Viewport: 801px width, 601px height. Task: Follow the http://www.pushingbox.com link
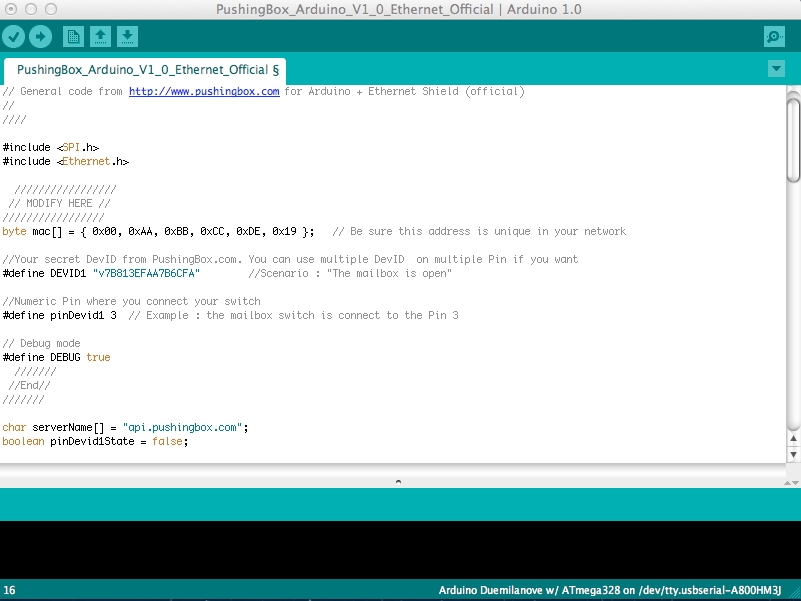pyautogui.click(x=204, y=91)
